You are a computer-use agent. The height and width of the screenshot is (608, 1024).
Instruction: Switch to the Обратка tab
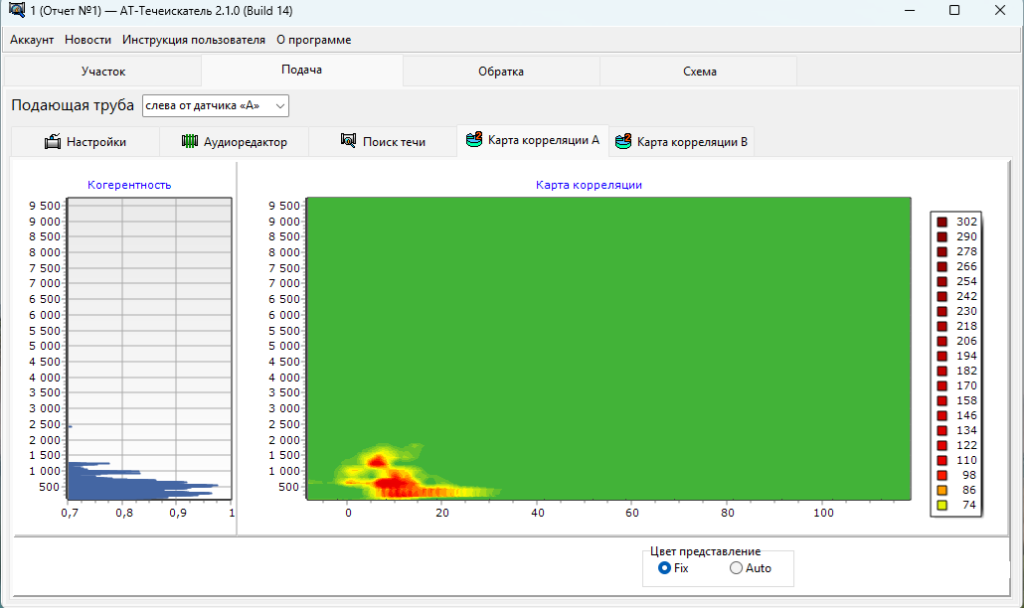coord(500,71)
